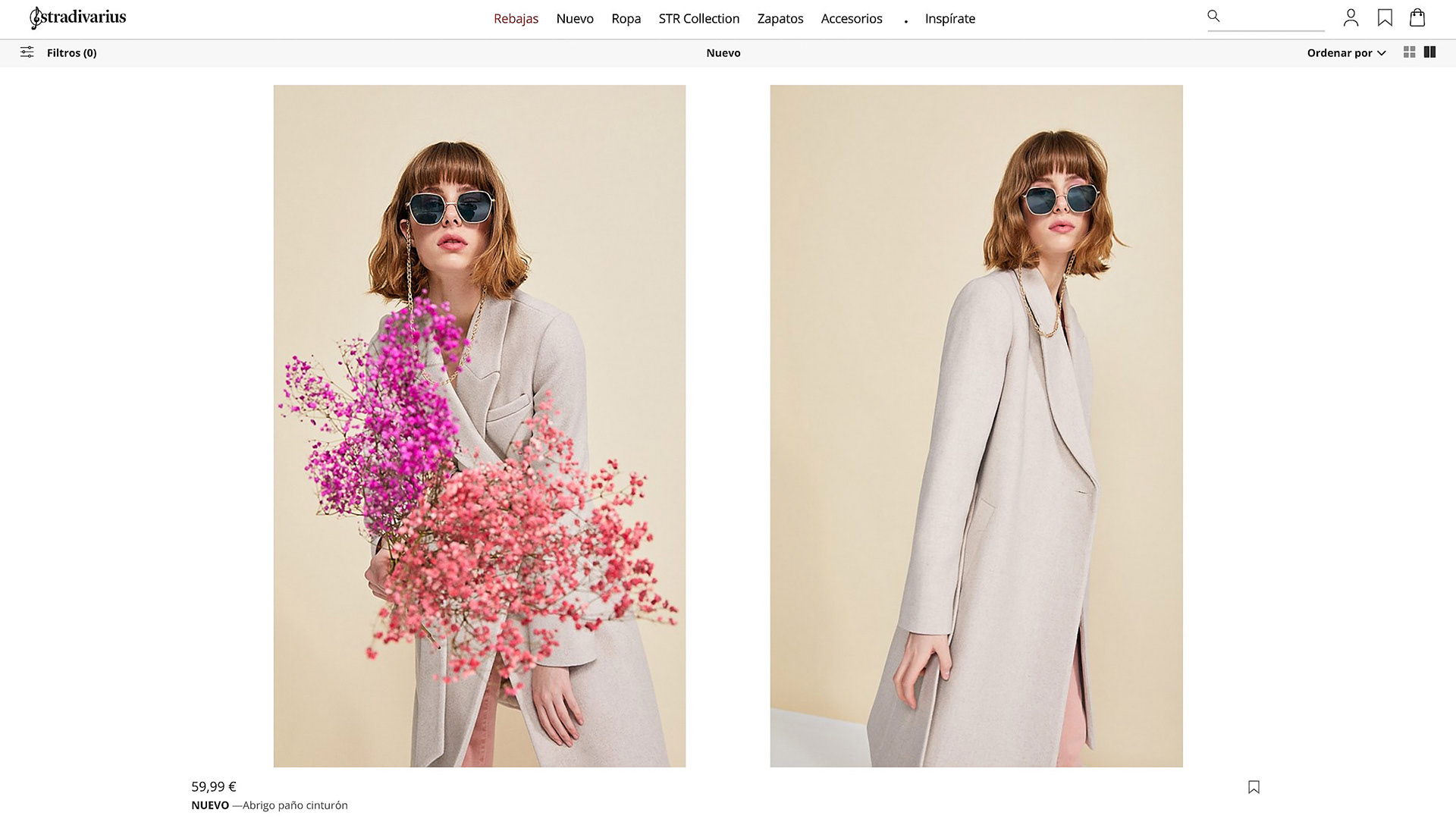The height and width of the screenshot is (825, 1456).
Task: Open the shopping bag icon
Action: 1417,17
